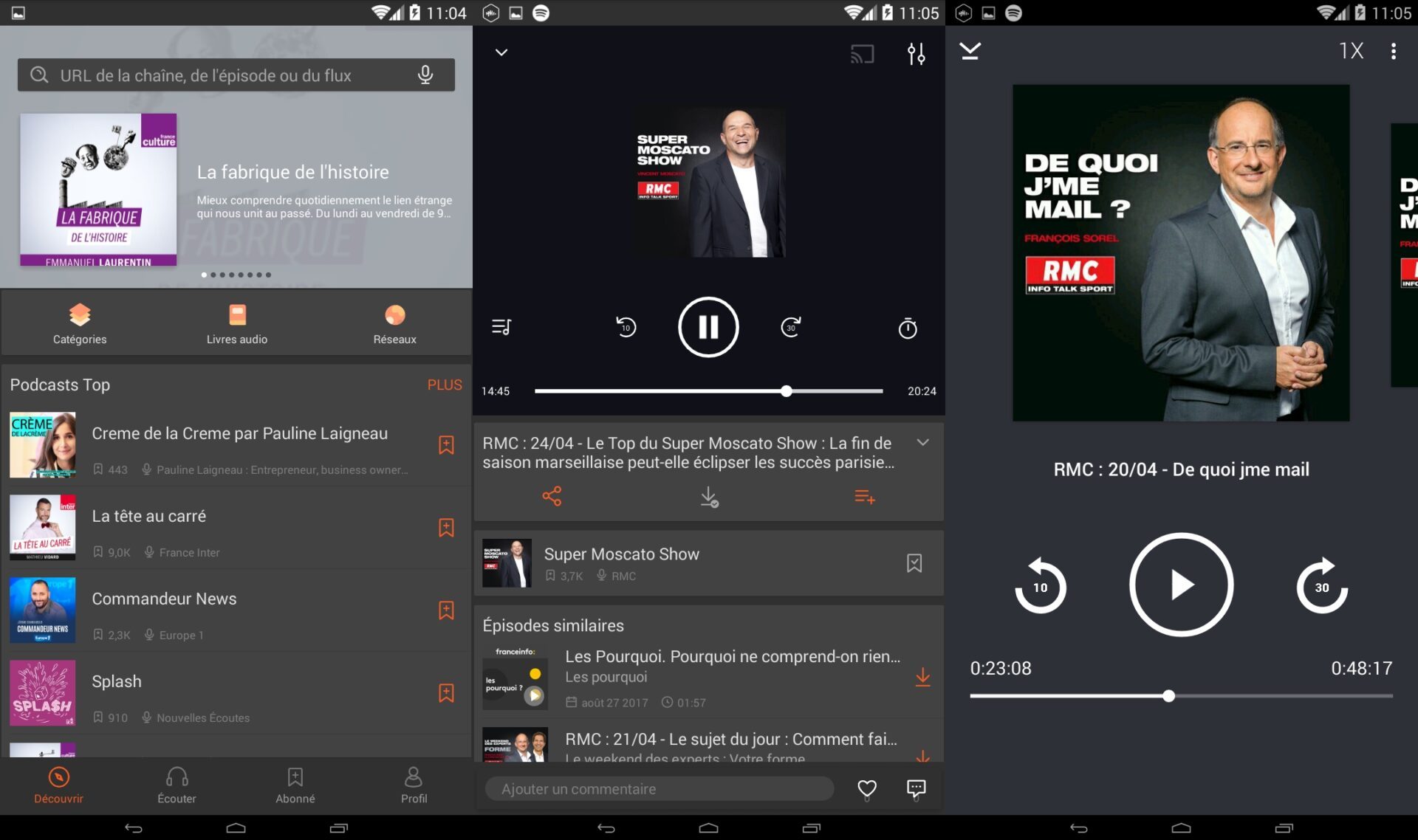Subscribe to Splash podcast
This screenshot has height=840, width=1418.
coord(446,693)
